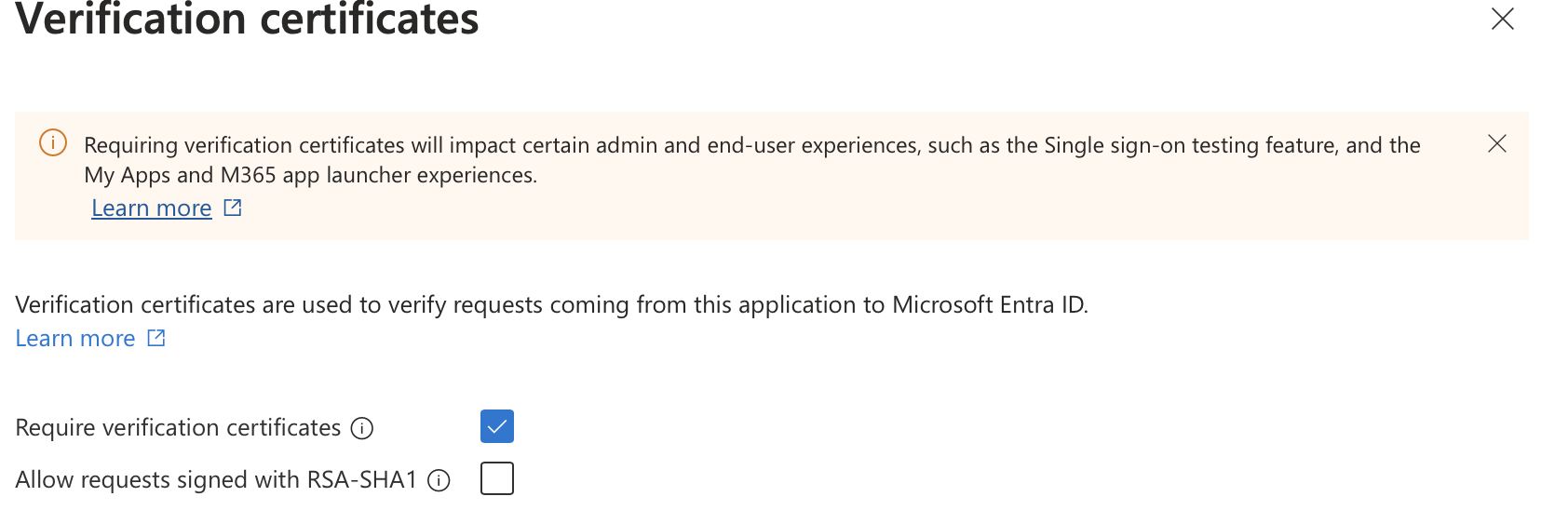Screen dimensions: 1568x510
Task: Click the "Verification certificates" panel heading
Action: click(248, 20)
